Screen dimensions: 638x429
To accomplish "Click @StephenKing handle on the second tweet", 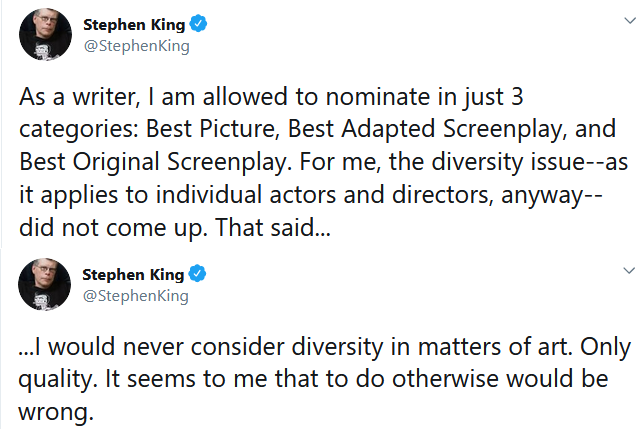I will coord(135,295).
